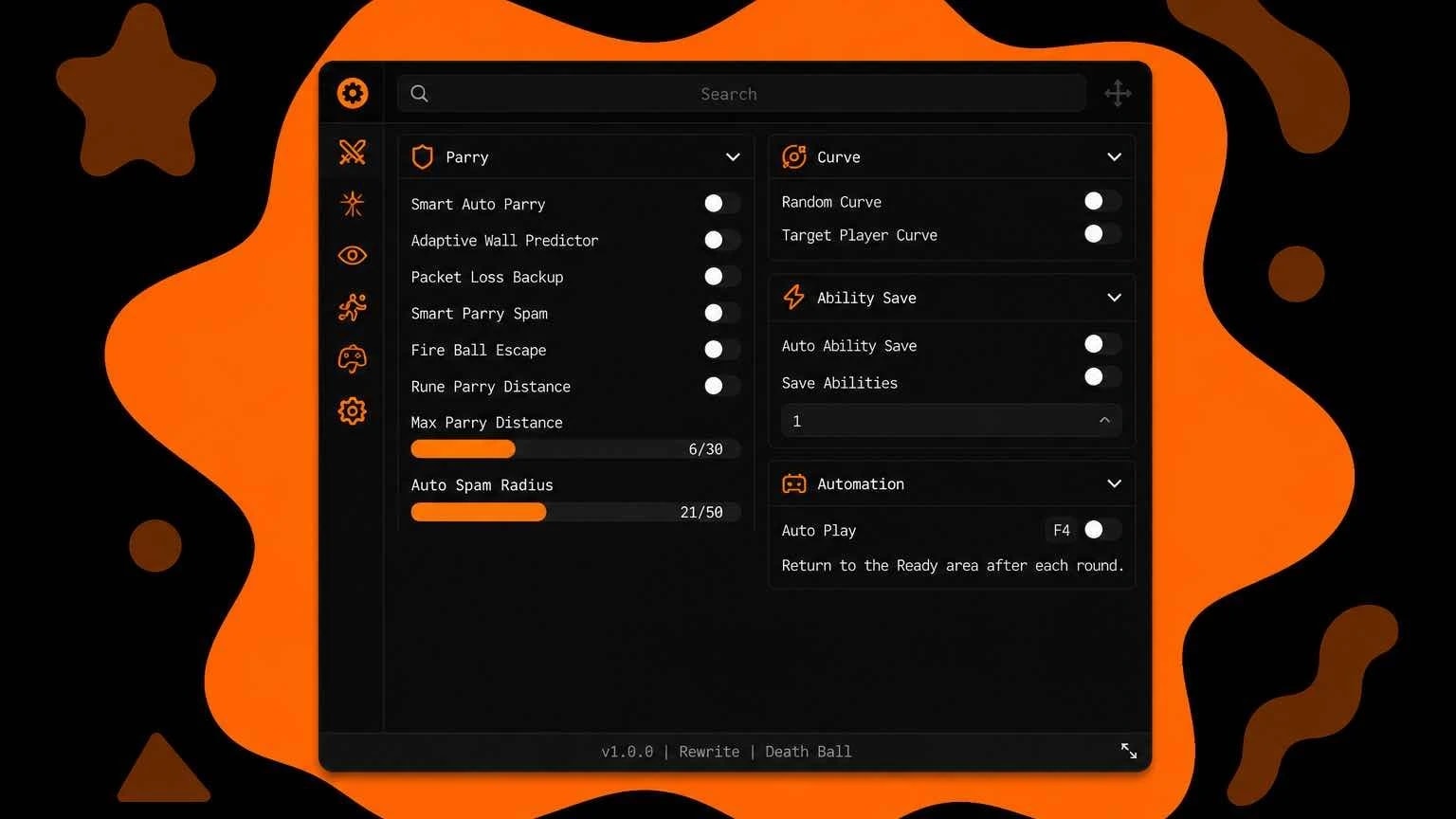Open the crossed swords combat tab
Image resolution: width=1456 pixels, height=819 pixels.
tap(353, 152)
